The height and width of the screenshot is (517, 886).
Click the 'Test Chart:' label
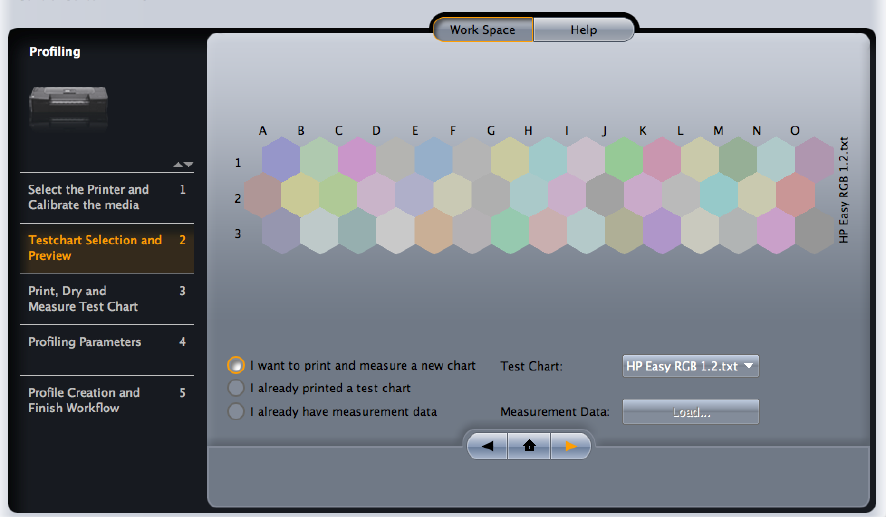click(531, 366)
